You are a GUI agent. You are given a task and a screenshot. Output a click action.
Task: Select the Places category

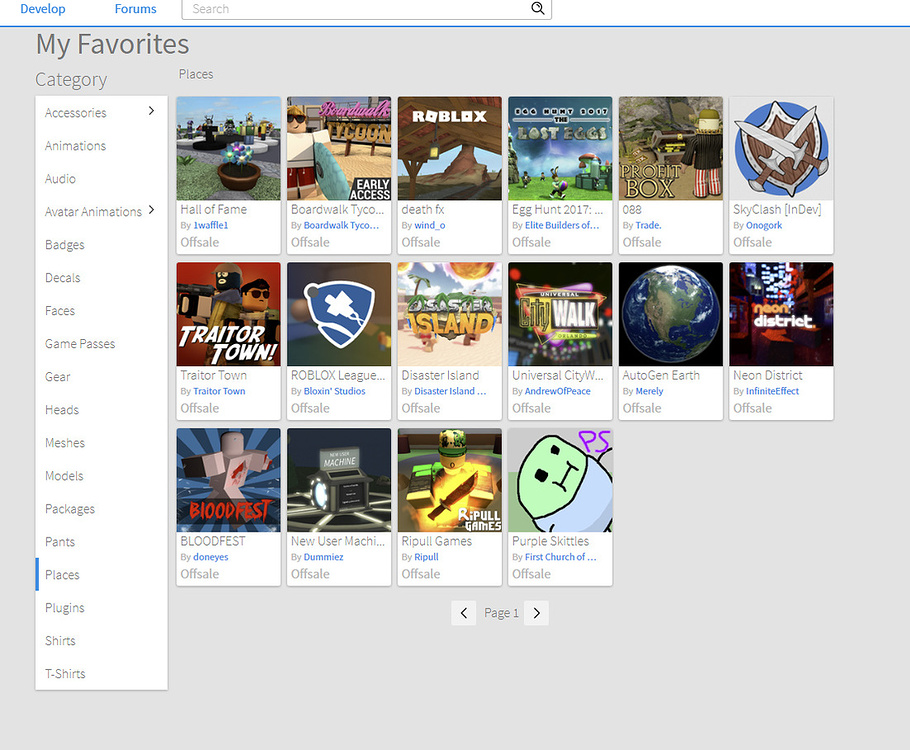click(102, 575)
